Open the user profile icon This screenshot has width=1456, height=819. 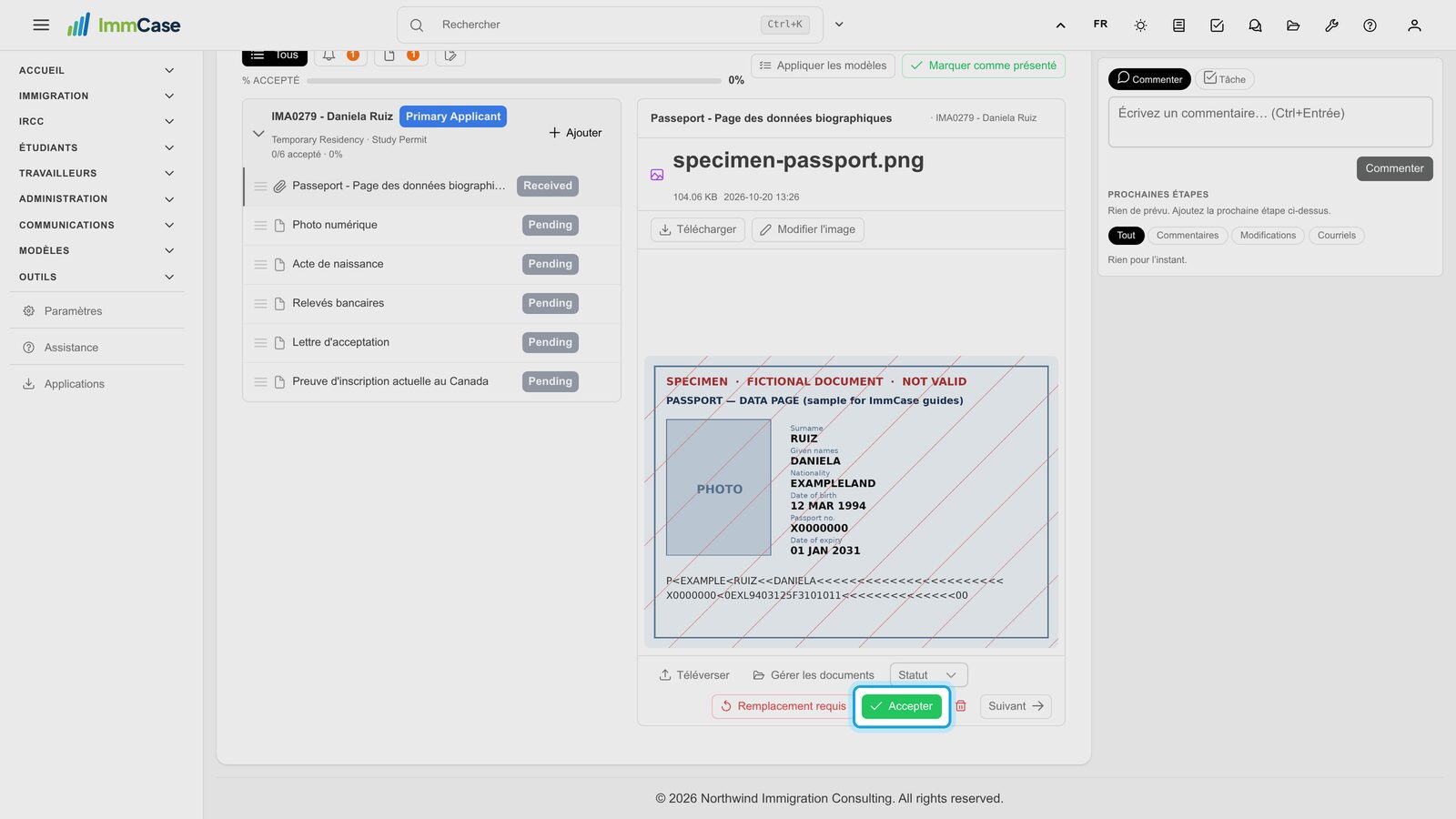pyautogui.click(x=1414, y=25)
